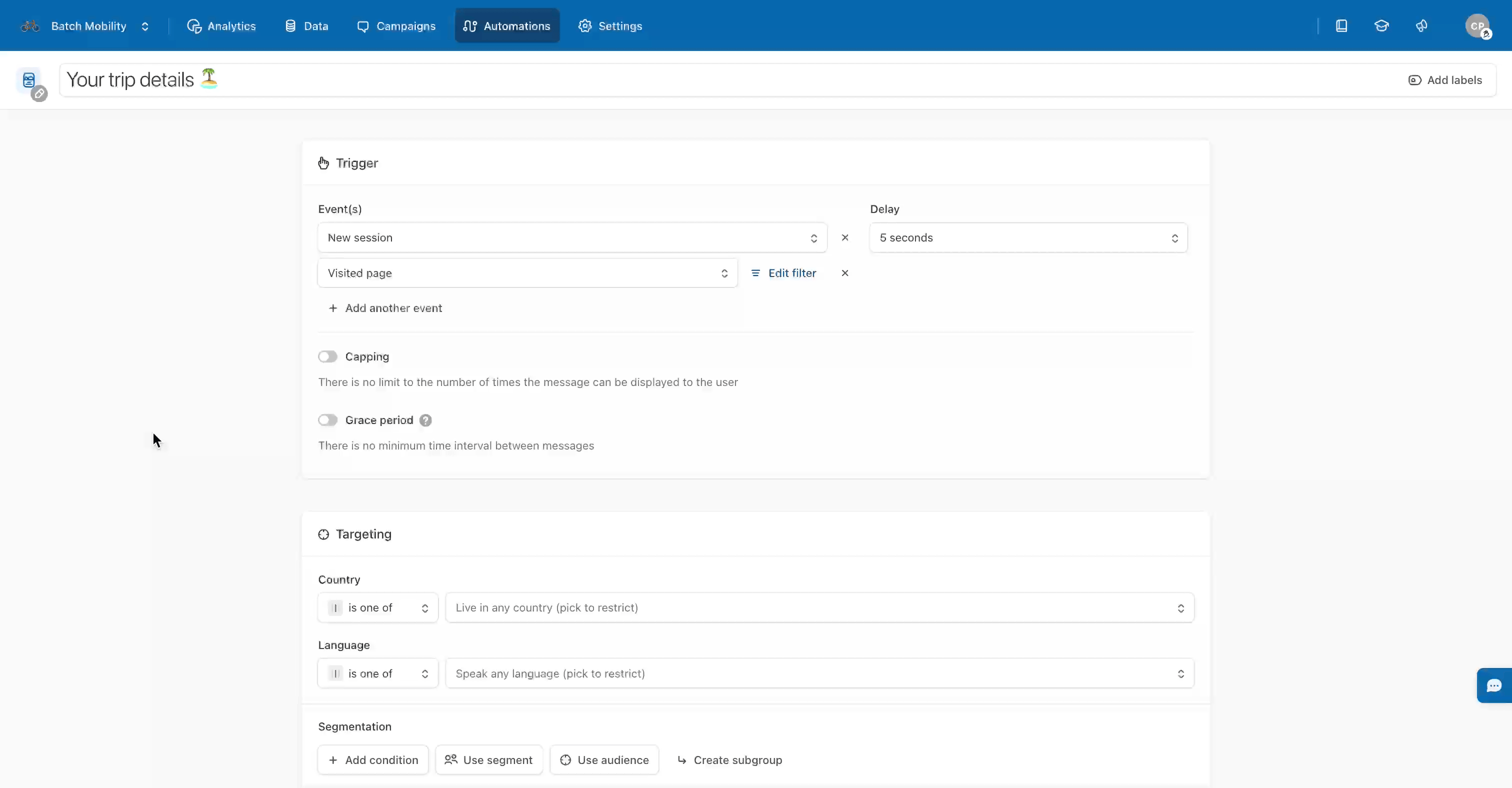Remove the New session event

(x=844, y=237)
